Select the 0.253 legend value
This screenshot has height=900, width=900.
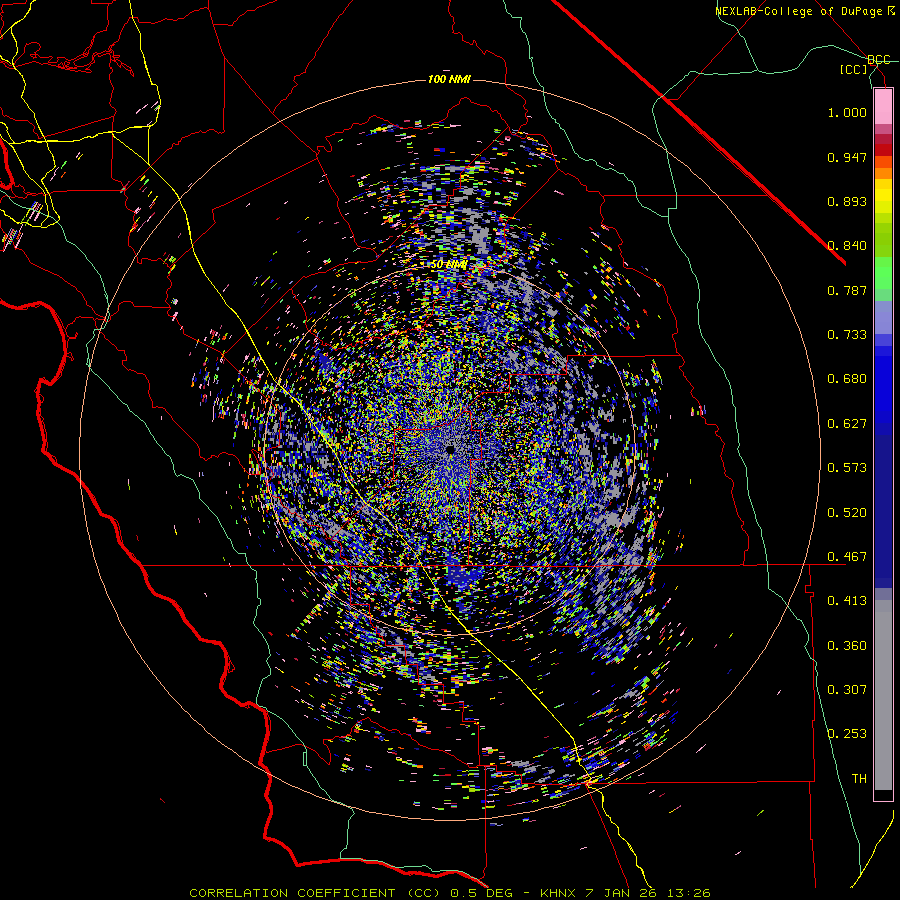coord(847,734)
